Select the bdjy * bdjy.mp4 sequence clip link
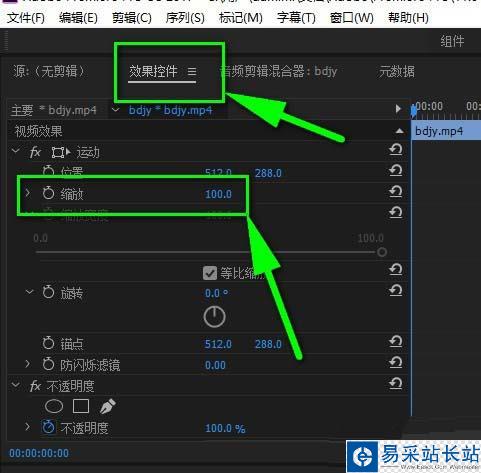481x473 pixels. (170, 110)
